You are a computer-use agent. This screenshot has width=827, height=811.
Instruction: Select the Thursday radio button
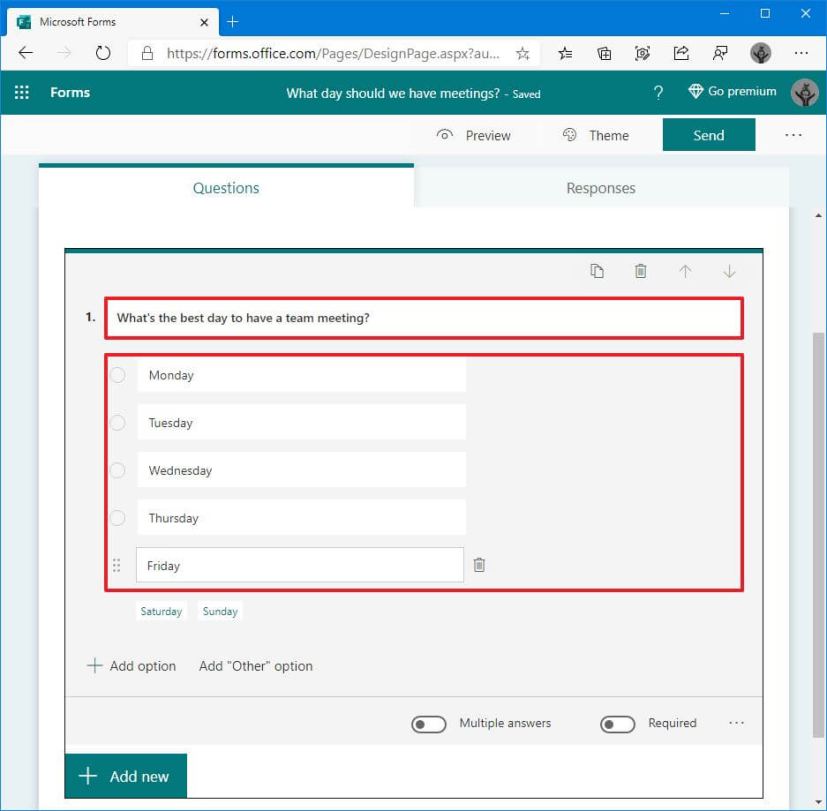118,518
